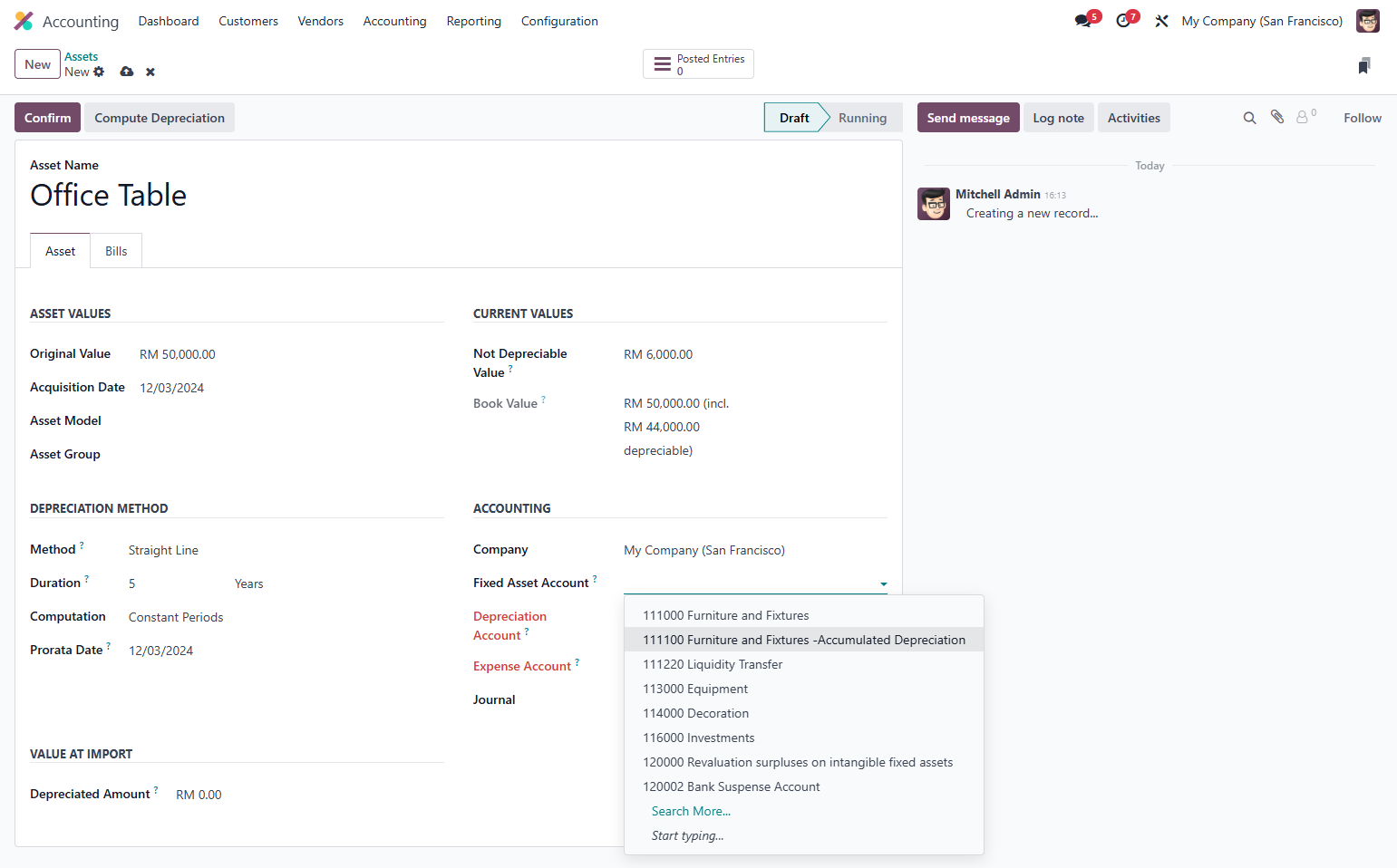Open the Vendors menu
1397x868 pixels.
coord(321,21)
